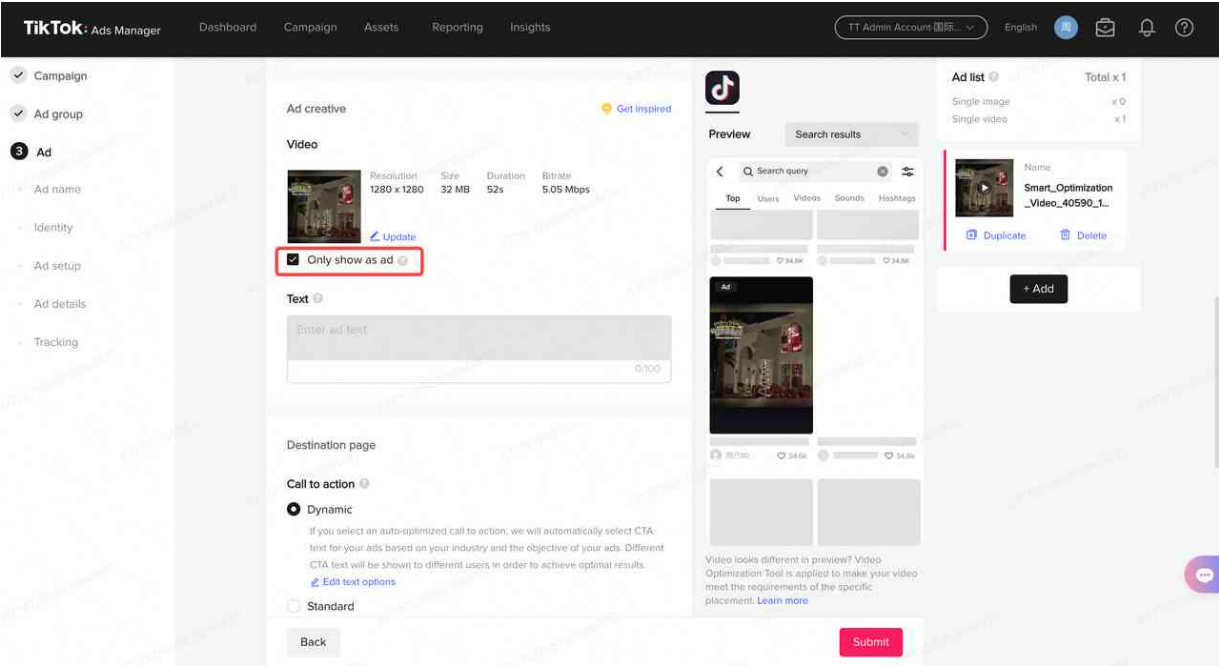The width and height of the screenshot is (1219, 666).
Task: Click the Search query field in preview
Action: (x=814, y=171)
